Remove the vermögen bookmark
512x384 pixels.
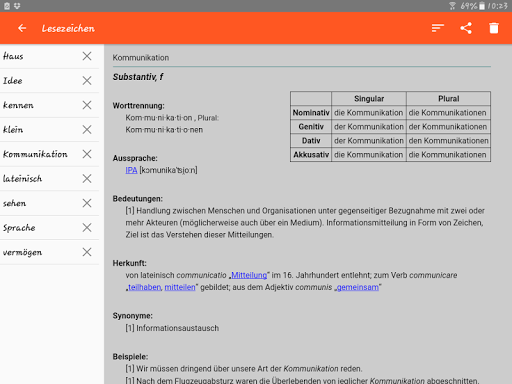coord(87,252)
